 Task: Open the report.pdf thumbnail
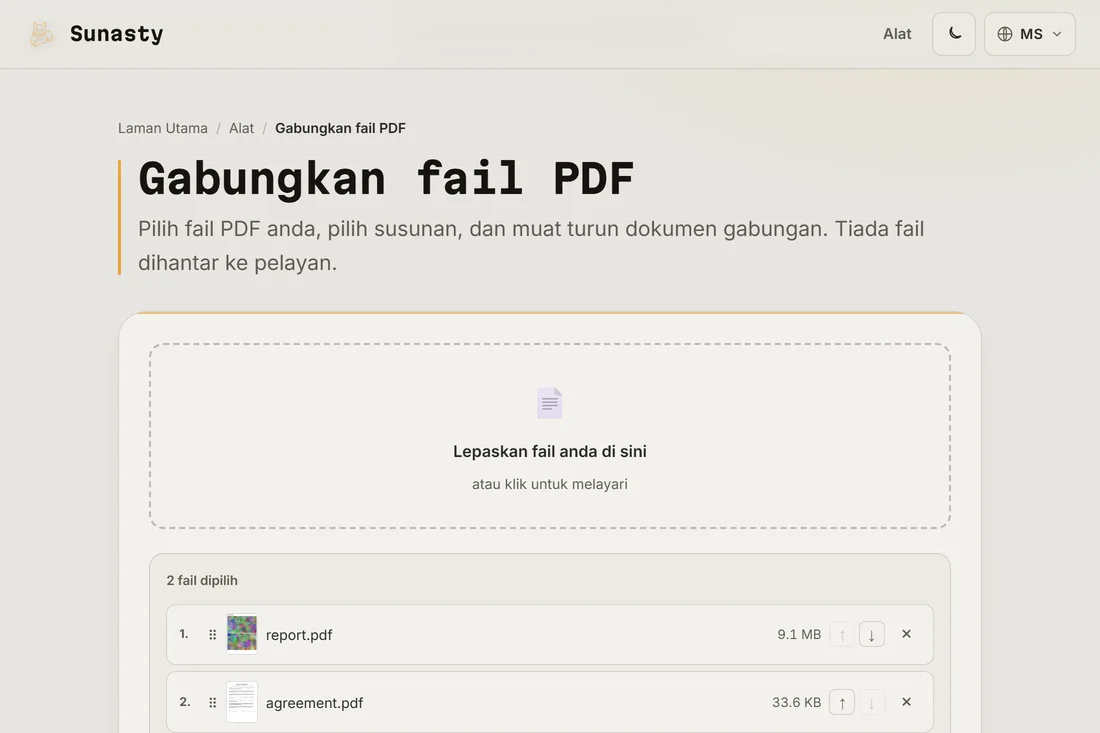242,633
